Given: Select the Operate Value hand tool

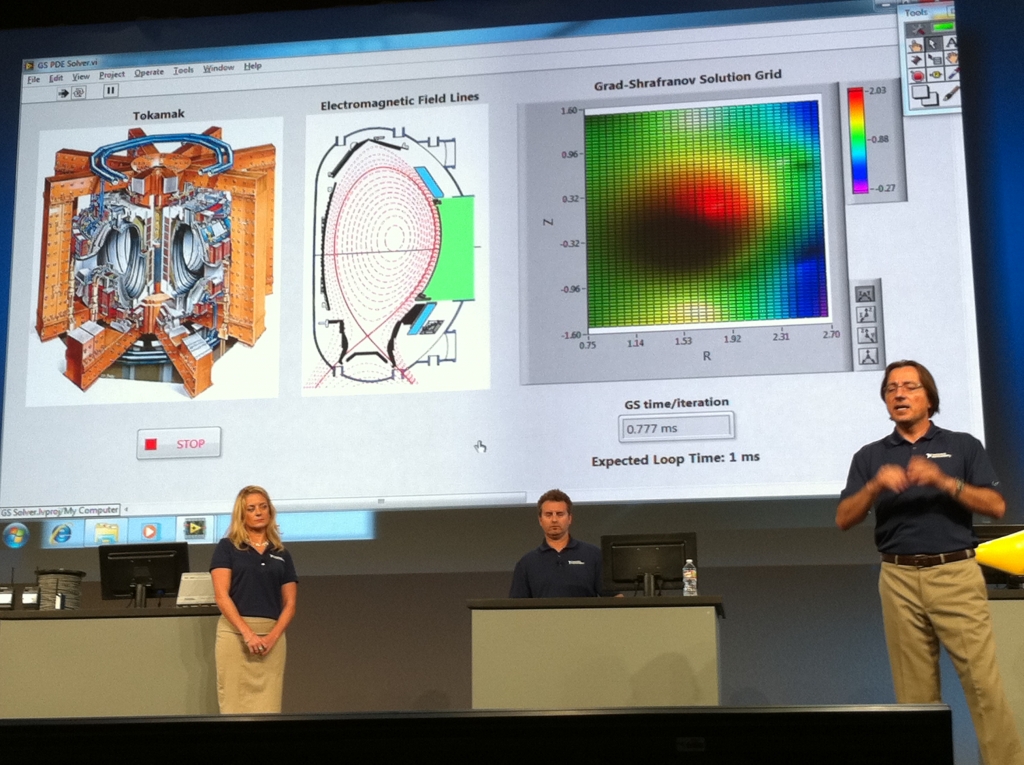Looking at the screenshot, I should (915, 45).
